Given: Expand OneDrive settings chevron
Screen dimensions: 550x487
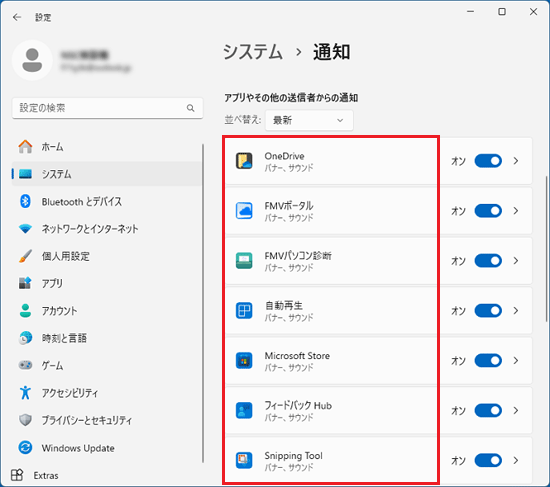Looking at the screenshot, I should 516,161.
